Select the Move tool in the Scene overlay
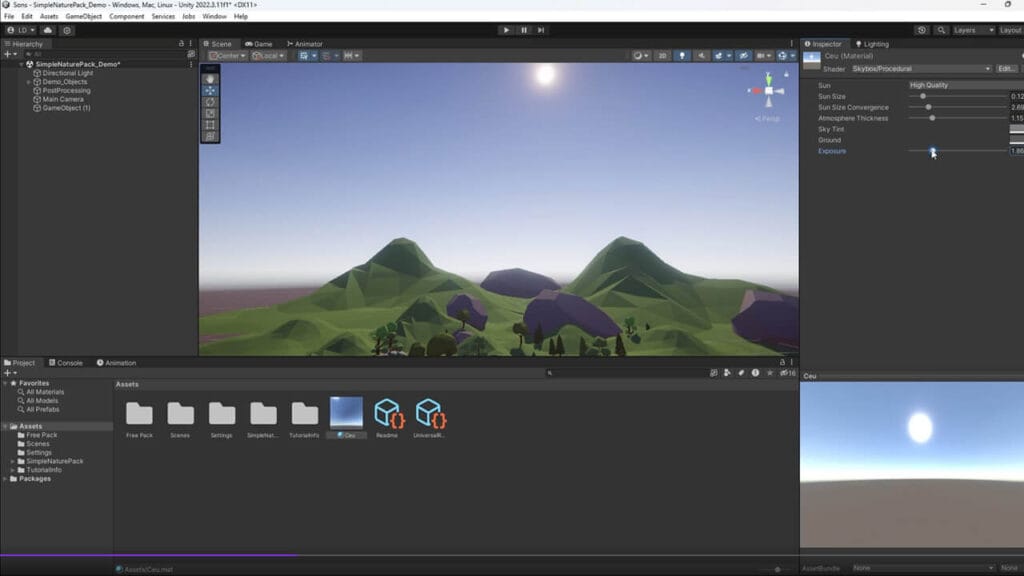This screenshot has height=576, width=1024. coord(210,89)
